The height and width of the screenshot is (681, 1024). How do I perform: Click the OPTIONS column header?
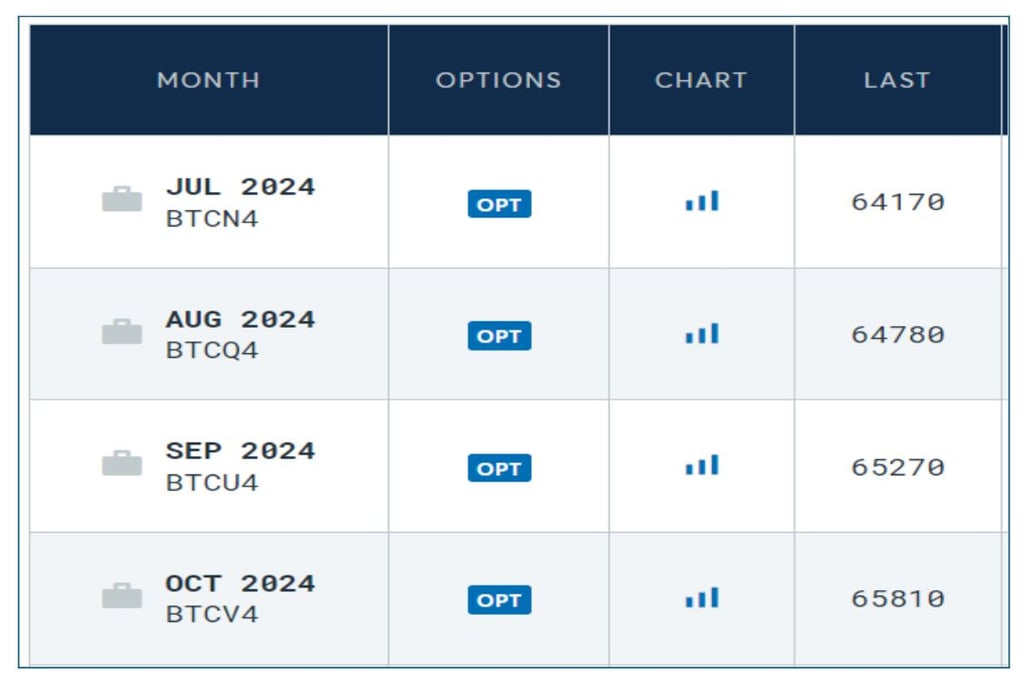tap(499, 80)
